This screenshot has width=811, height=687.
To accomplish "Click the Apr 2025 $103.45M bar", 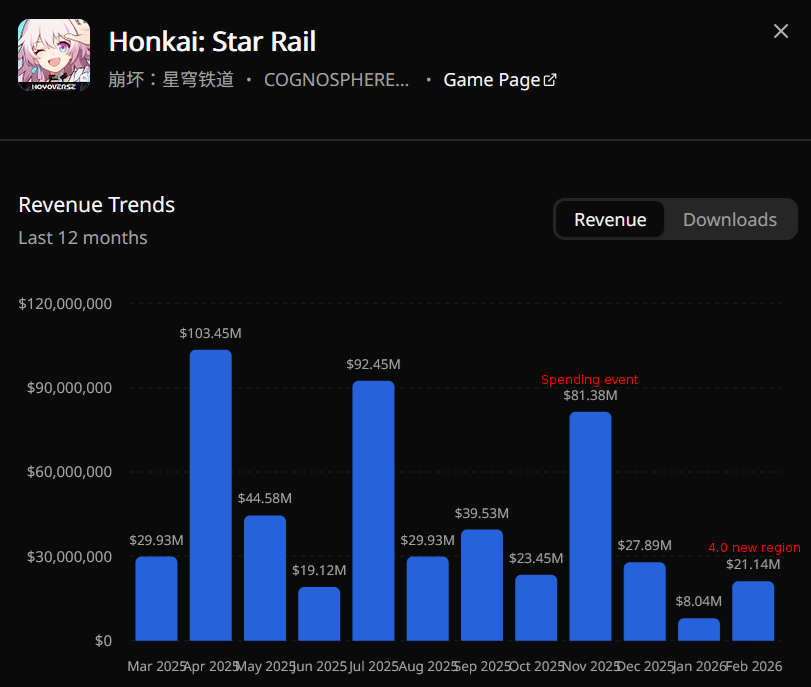I will tap(211, 495).
